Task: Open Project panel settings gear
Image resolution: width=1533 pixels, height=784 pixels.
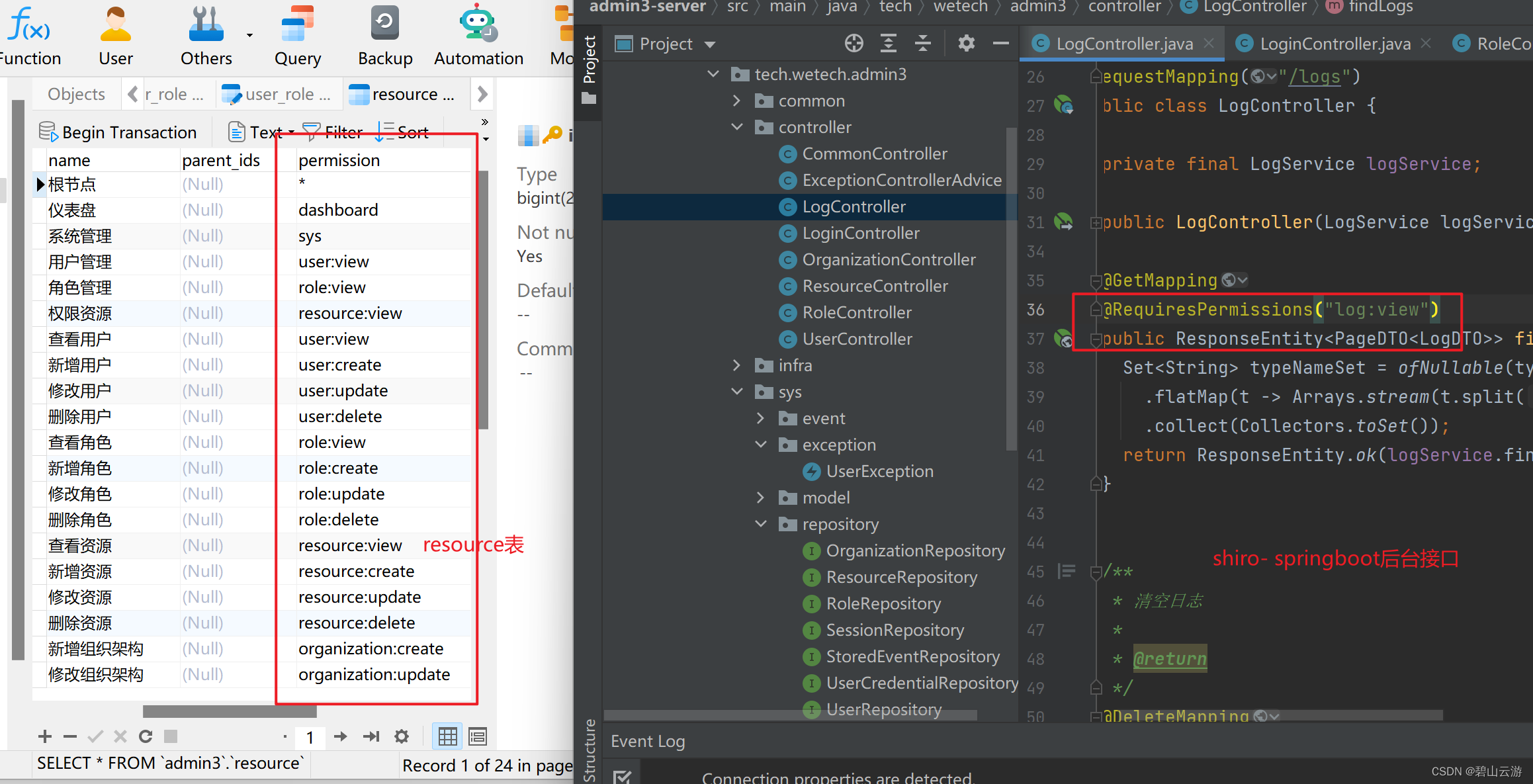Action: (x=966, y=44)
